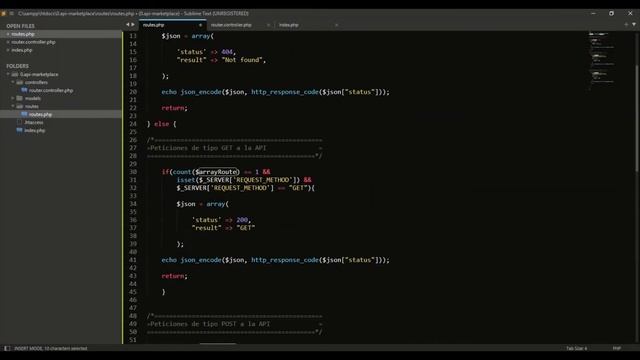The height and width of the screenshot is (360, 640).
Task: Close routes.php in the Open Files list
Action: coord(8,34)
